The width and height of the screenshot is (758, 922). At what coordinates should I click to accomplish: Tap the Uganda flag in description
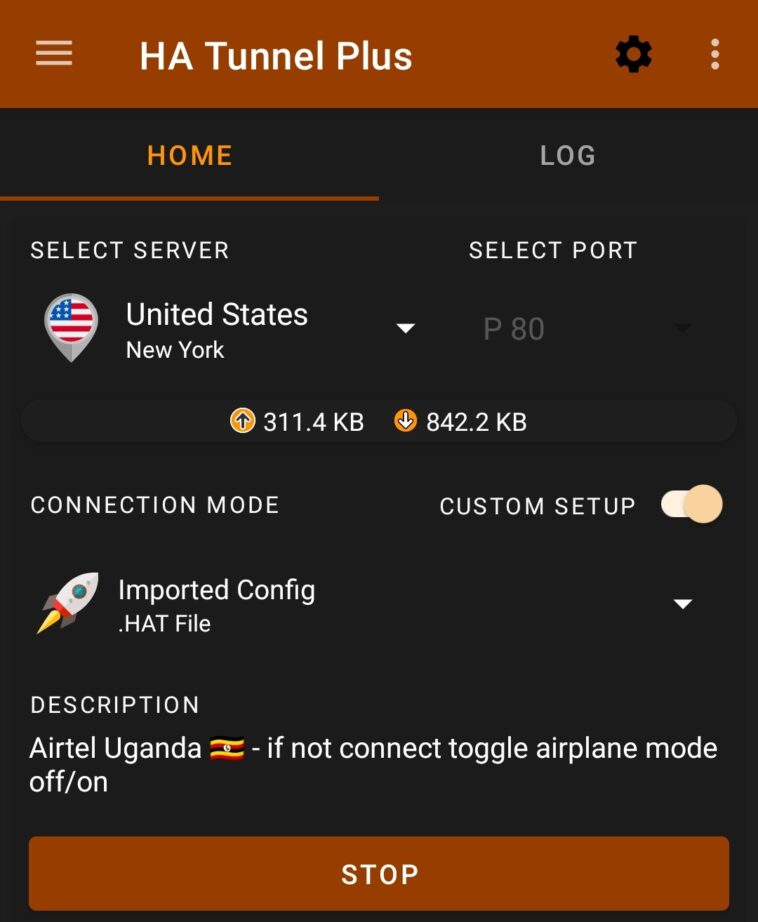coord(227,749)
